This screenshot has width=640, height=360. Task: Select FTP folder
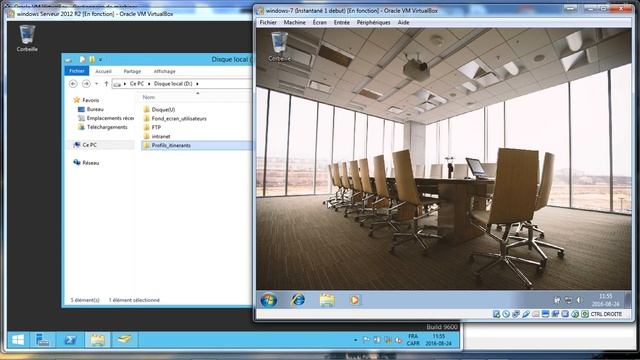[156, 127]
